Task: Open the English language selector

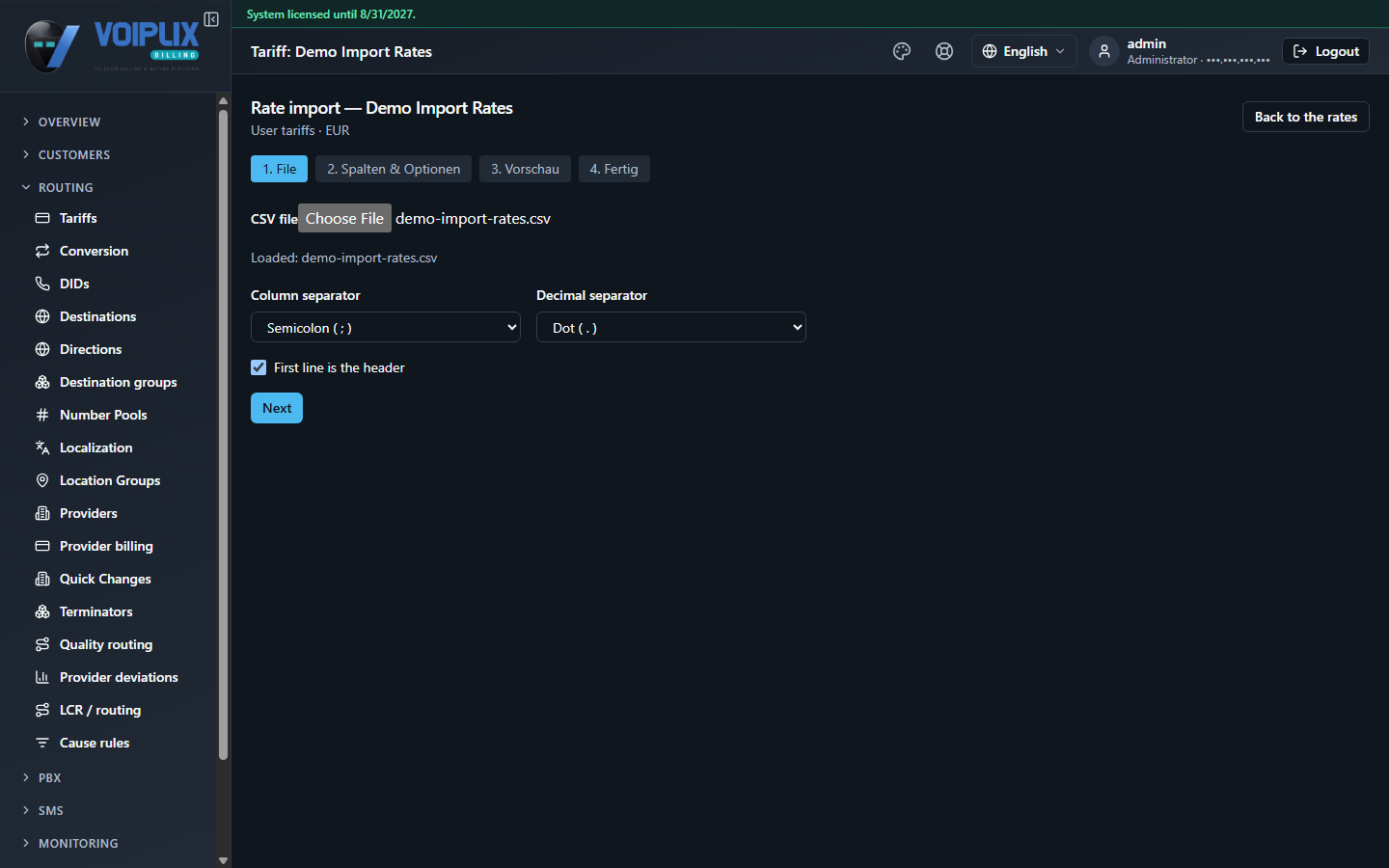Action: click(1023, 51)
